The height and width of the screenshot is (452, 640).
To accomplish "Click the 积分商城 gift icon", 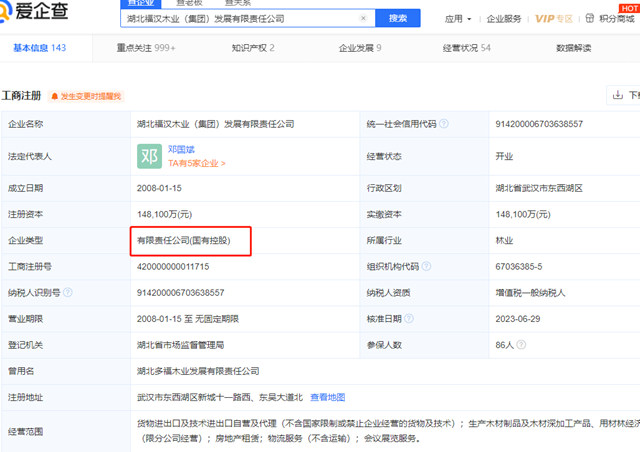I will (x=590, y=18).
